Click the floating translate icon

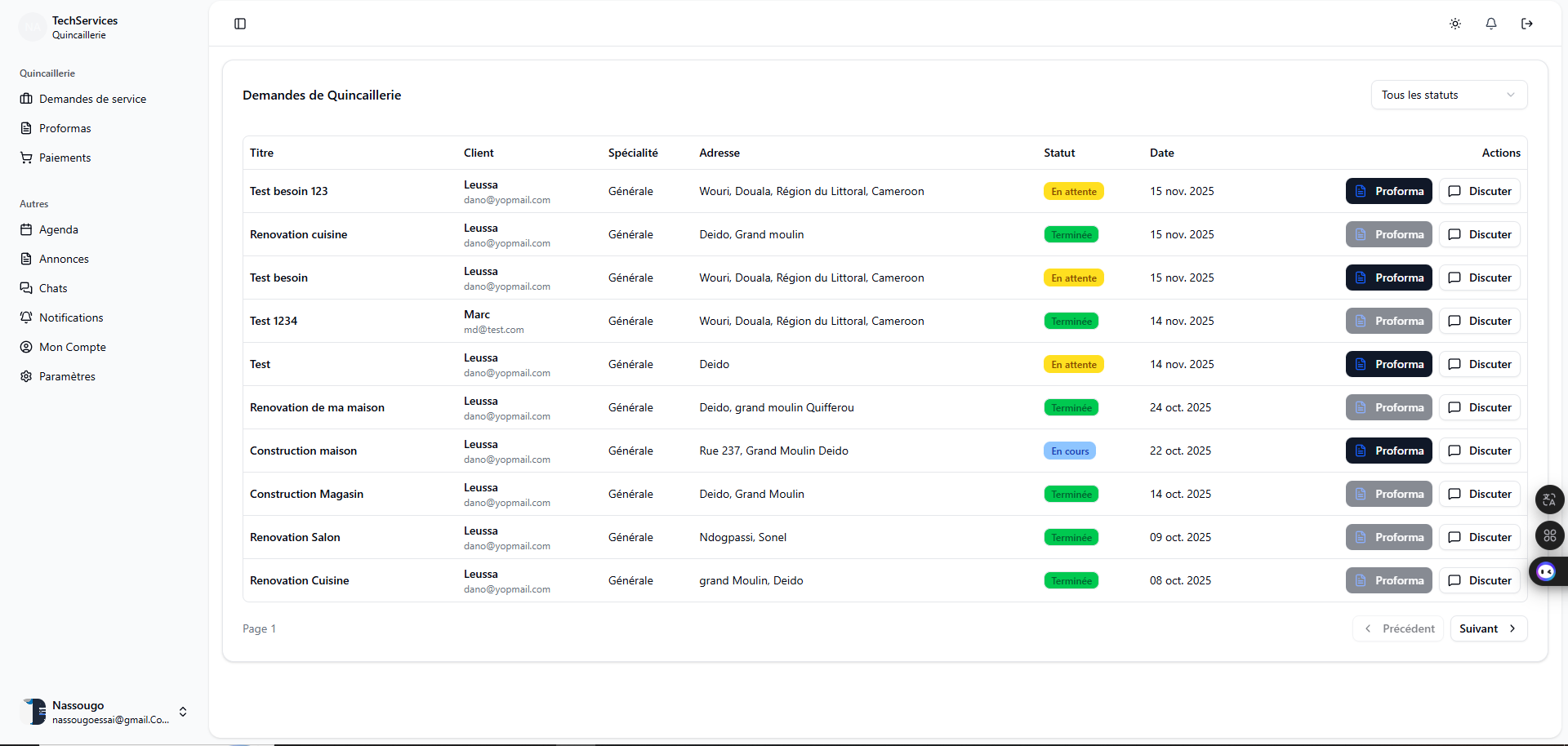(1549, 500)
